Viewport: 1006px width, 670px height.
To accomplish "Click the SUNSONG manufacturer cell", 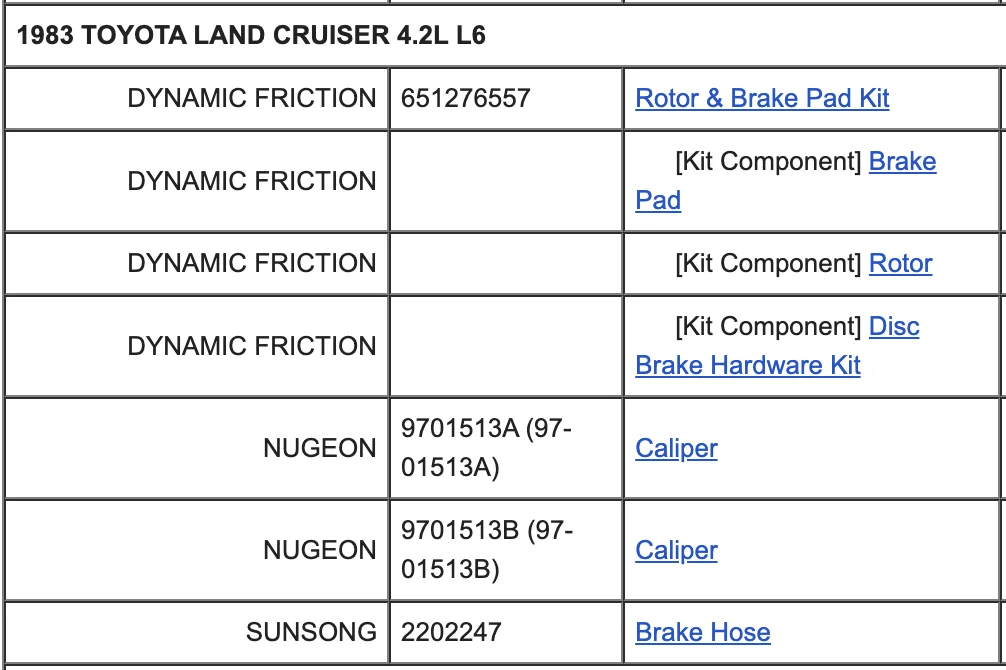I will click(197, 632).
